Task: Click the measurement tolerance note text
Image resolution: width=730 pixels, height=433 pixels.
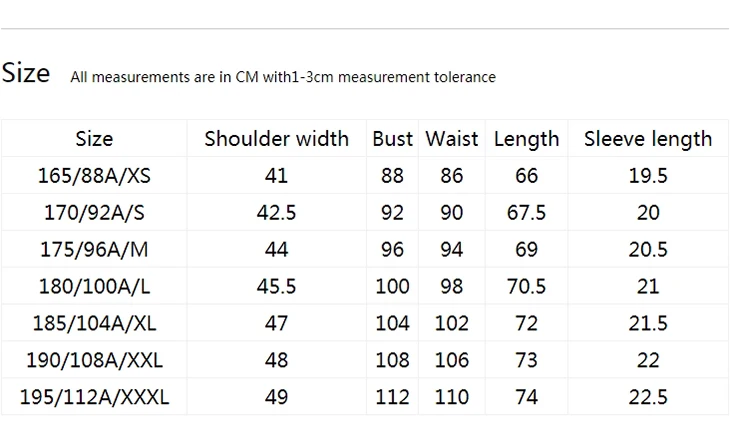Action: [x=283, y=77]
